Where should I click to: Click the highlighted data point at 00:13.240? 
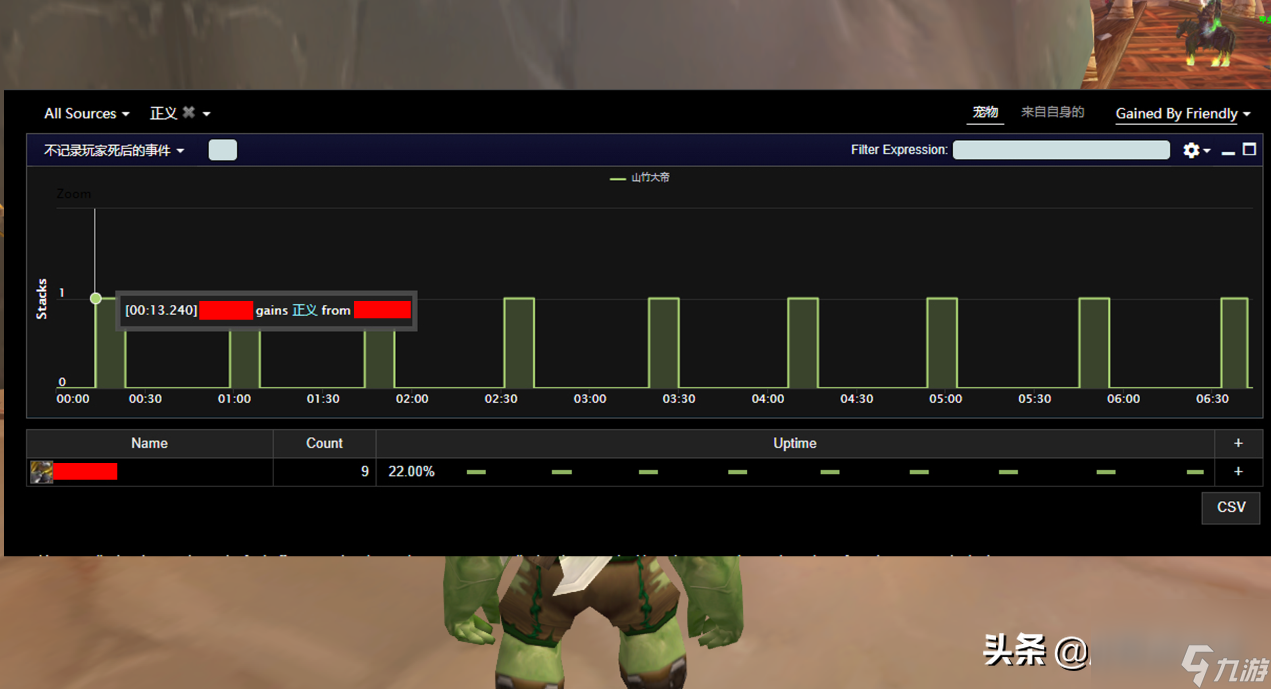(95, 298)
